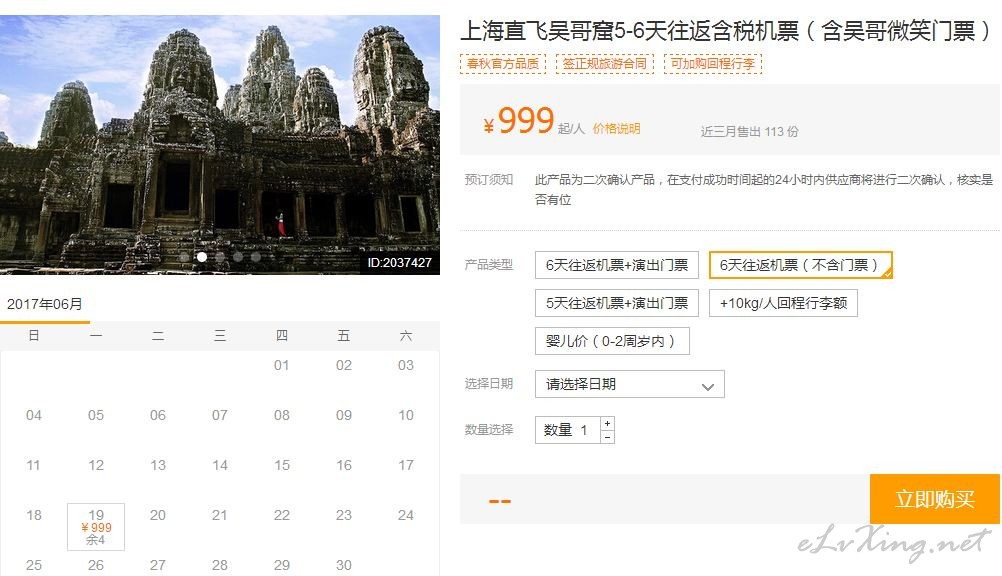Select the 婴儿价（0-2周岁内）option
This screenshot has height=576, width=1002.
612,341
